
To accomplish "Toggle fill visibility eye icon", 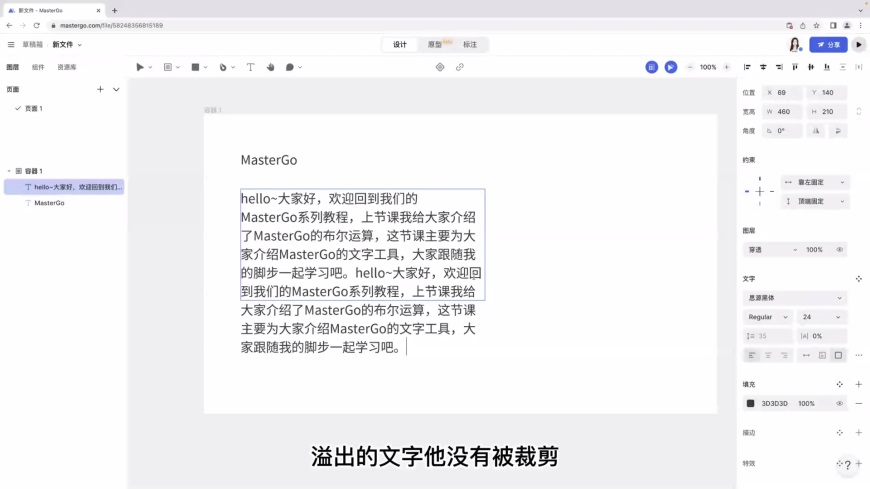I will pyautogui.click(x=839, y=404).
